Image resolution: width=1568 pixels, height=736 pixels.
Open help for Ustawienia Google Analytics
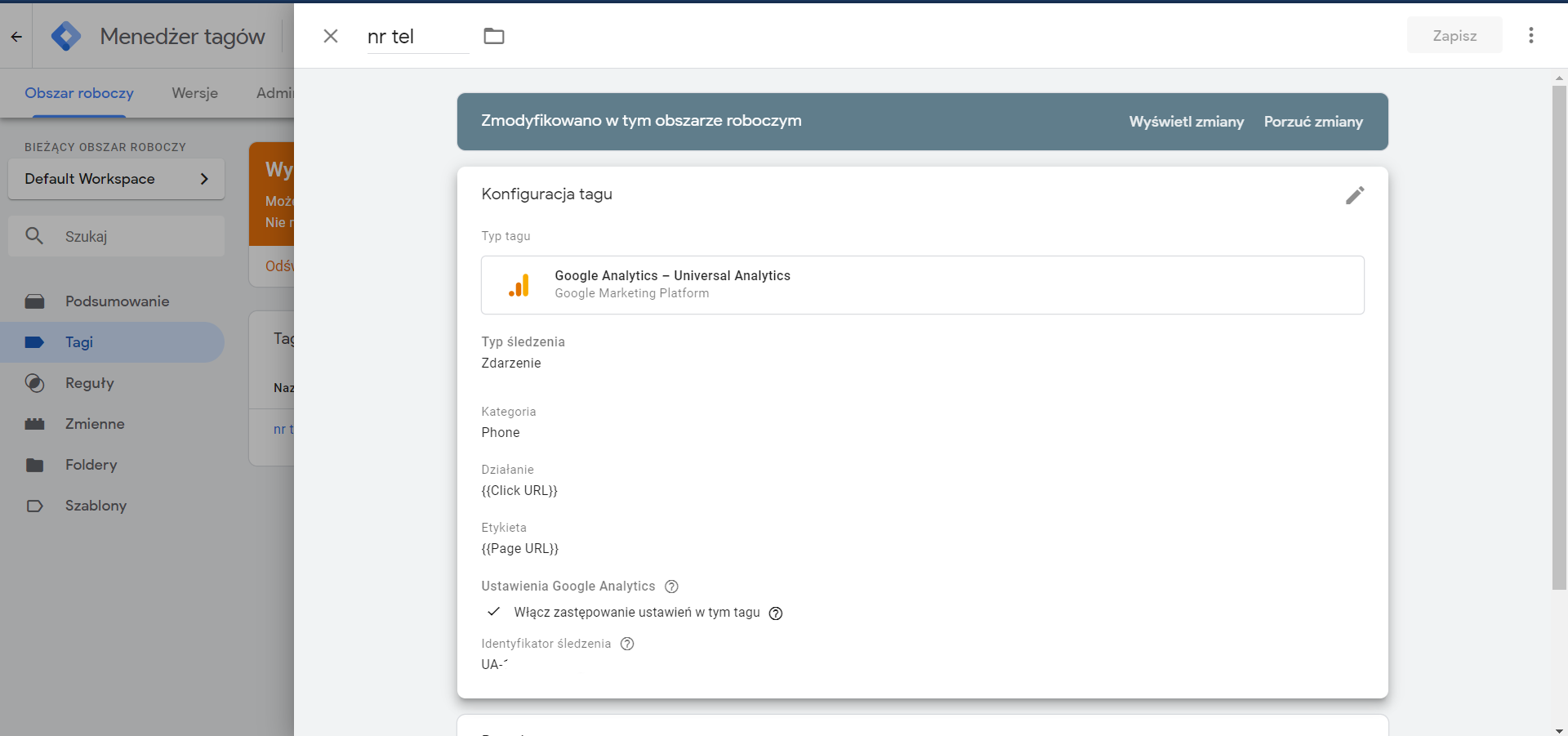tap(671, 587)
